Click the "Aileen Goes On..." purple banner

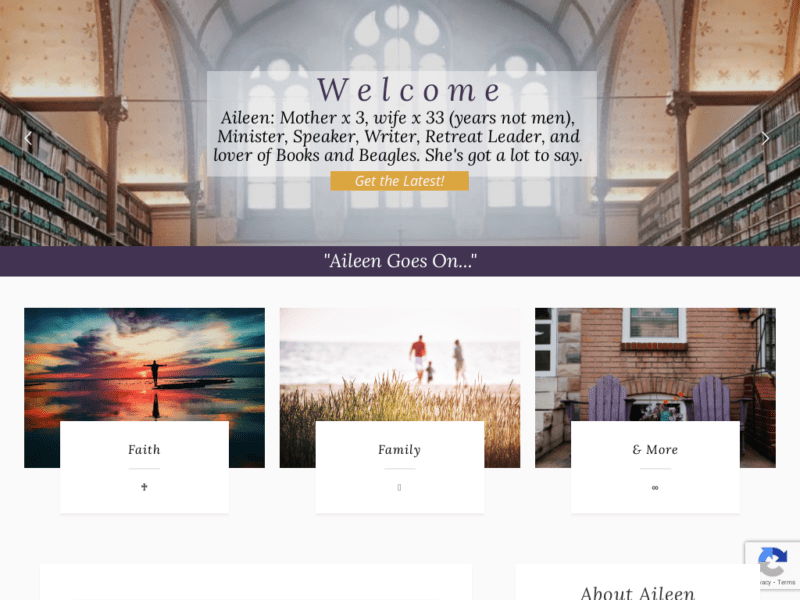pyautogui.click(x=400, y=261)
